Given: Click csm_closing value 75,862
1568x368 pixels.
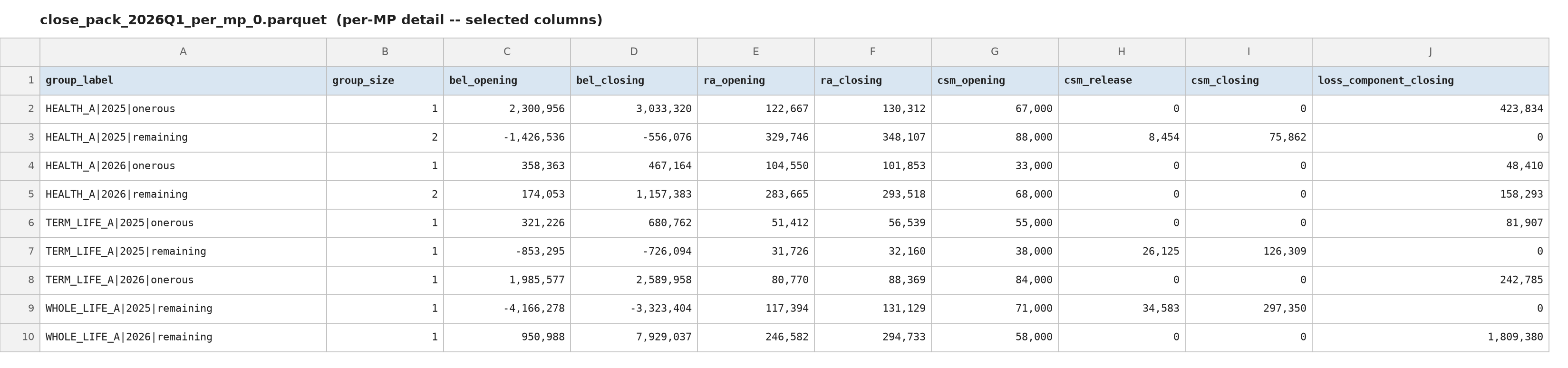Looking at the screenshot, I should pyautogui.click(x=1249, y=138).
